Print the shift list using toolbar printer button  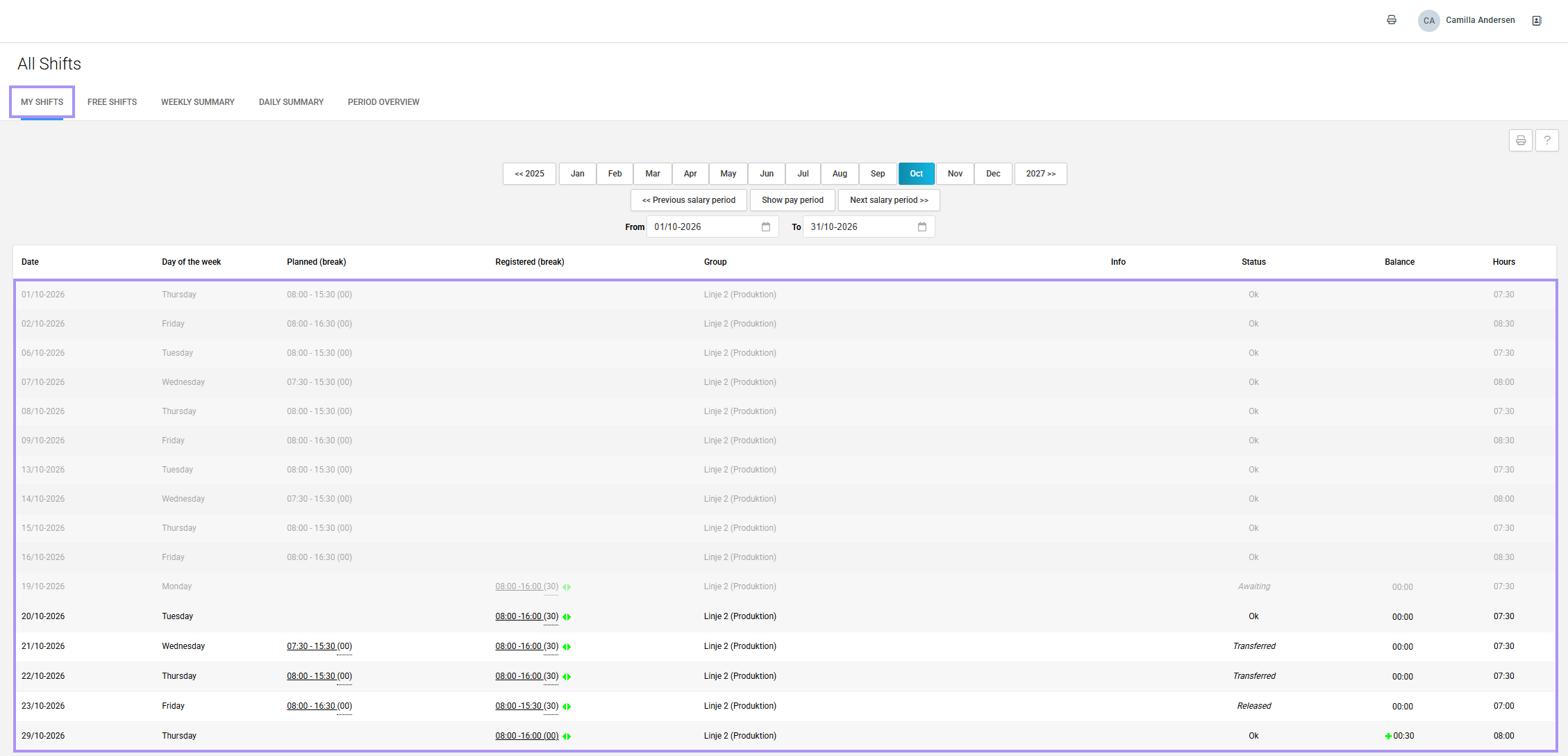pos(1520,140)
